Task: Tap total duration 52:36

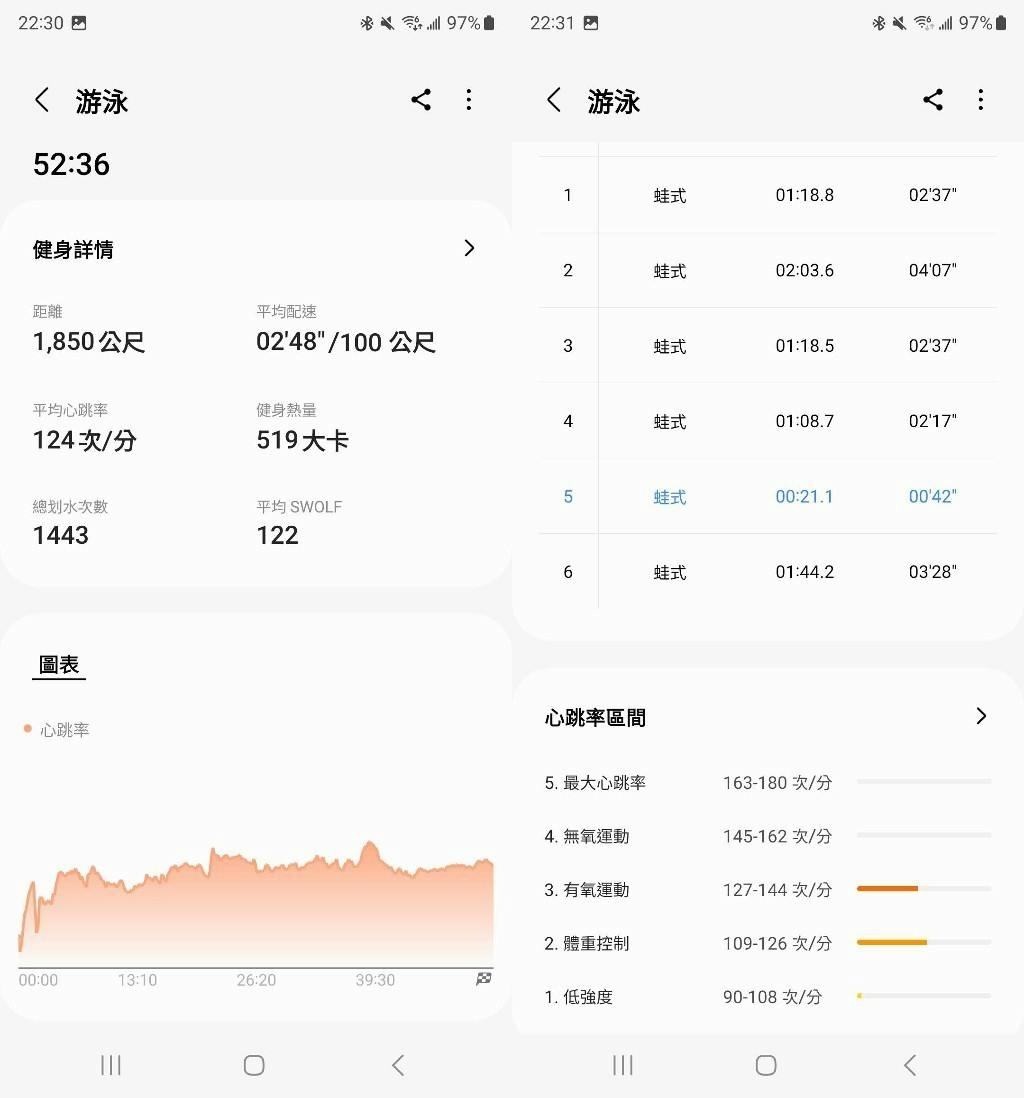Action: (x=71, y=165)
